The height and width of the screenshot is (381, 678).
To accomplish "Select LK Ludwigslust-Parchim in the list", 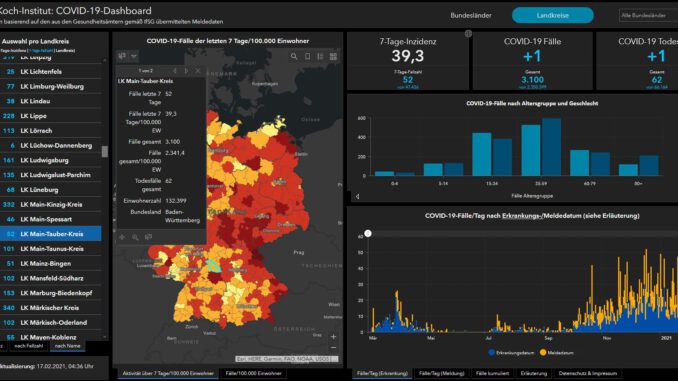I will tap(51, 175).
